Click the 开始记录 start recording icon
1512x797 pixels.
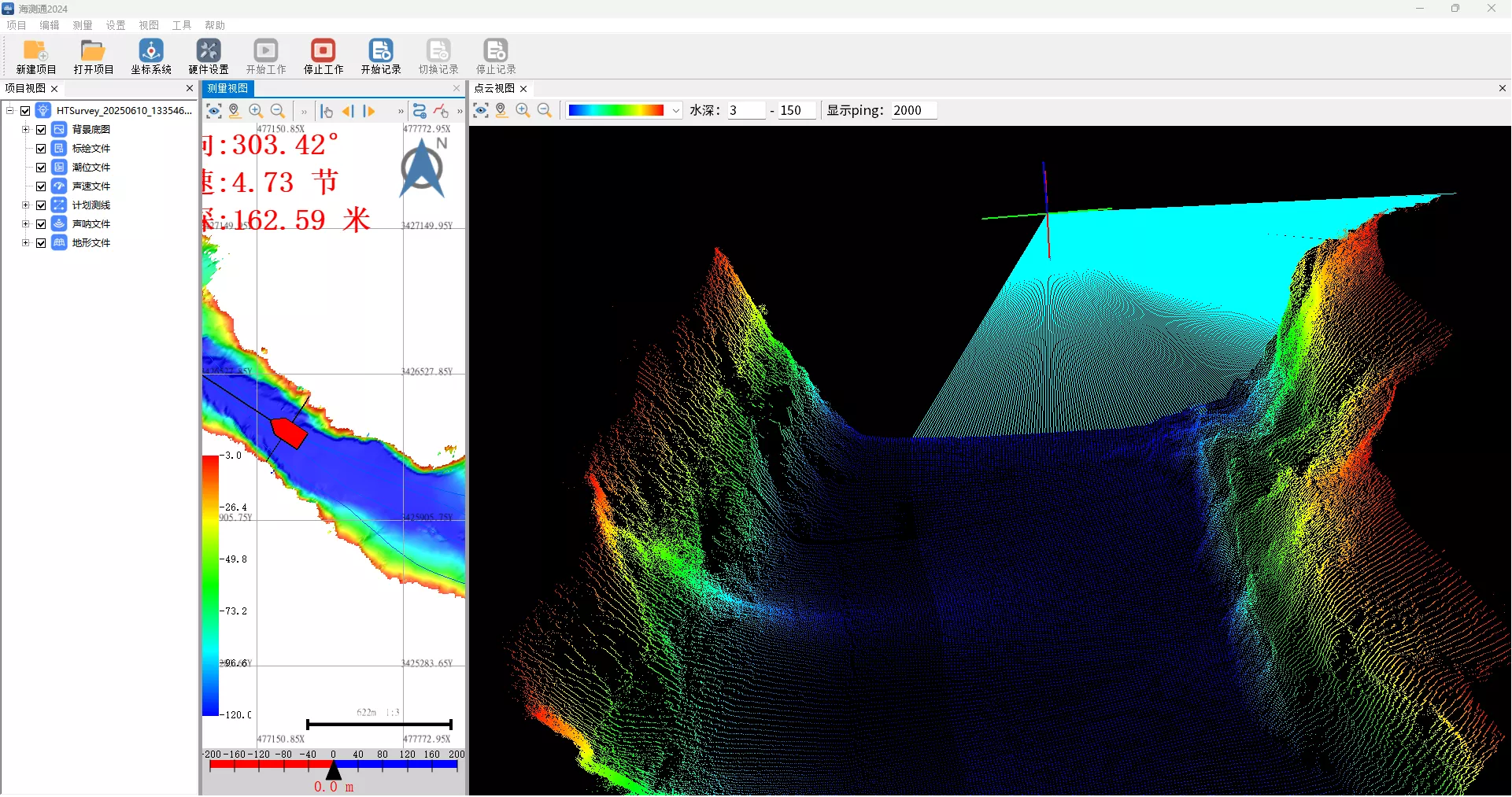pos(381,50)
